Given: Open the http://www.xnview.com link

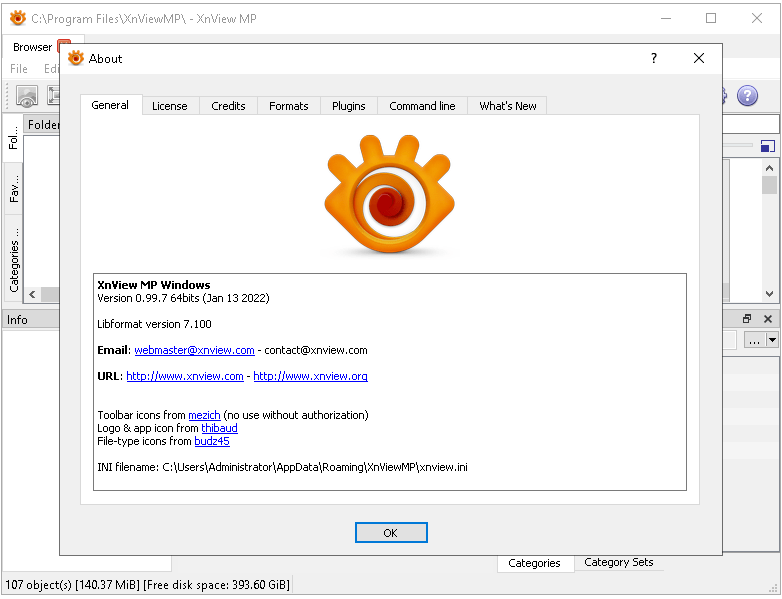Looking at the screenshot, I should pos(185,376).
